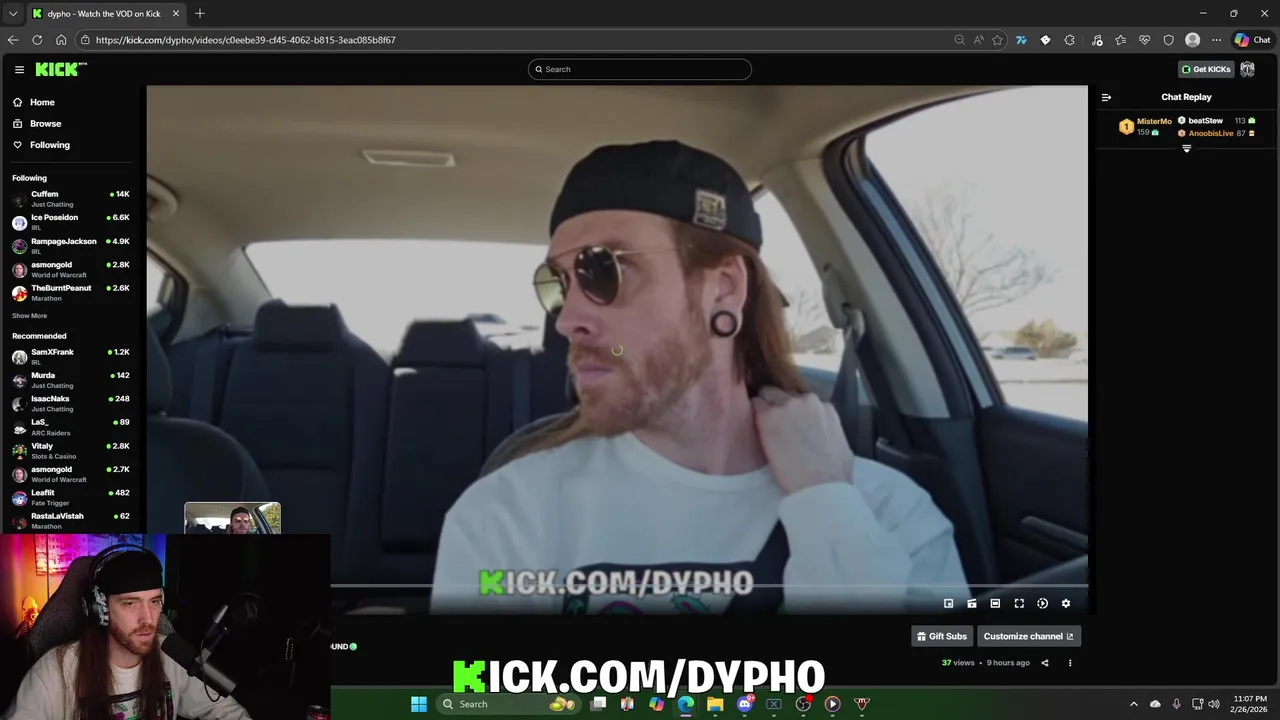Open Murda recommended channel
1280x720 pixels.
[70, 380]
